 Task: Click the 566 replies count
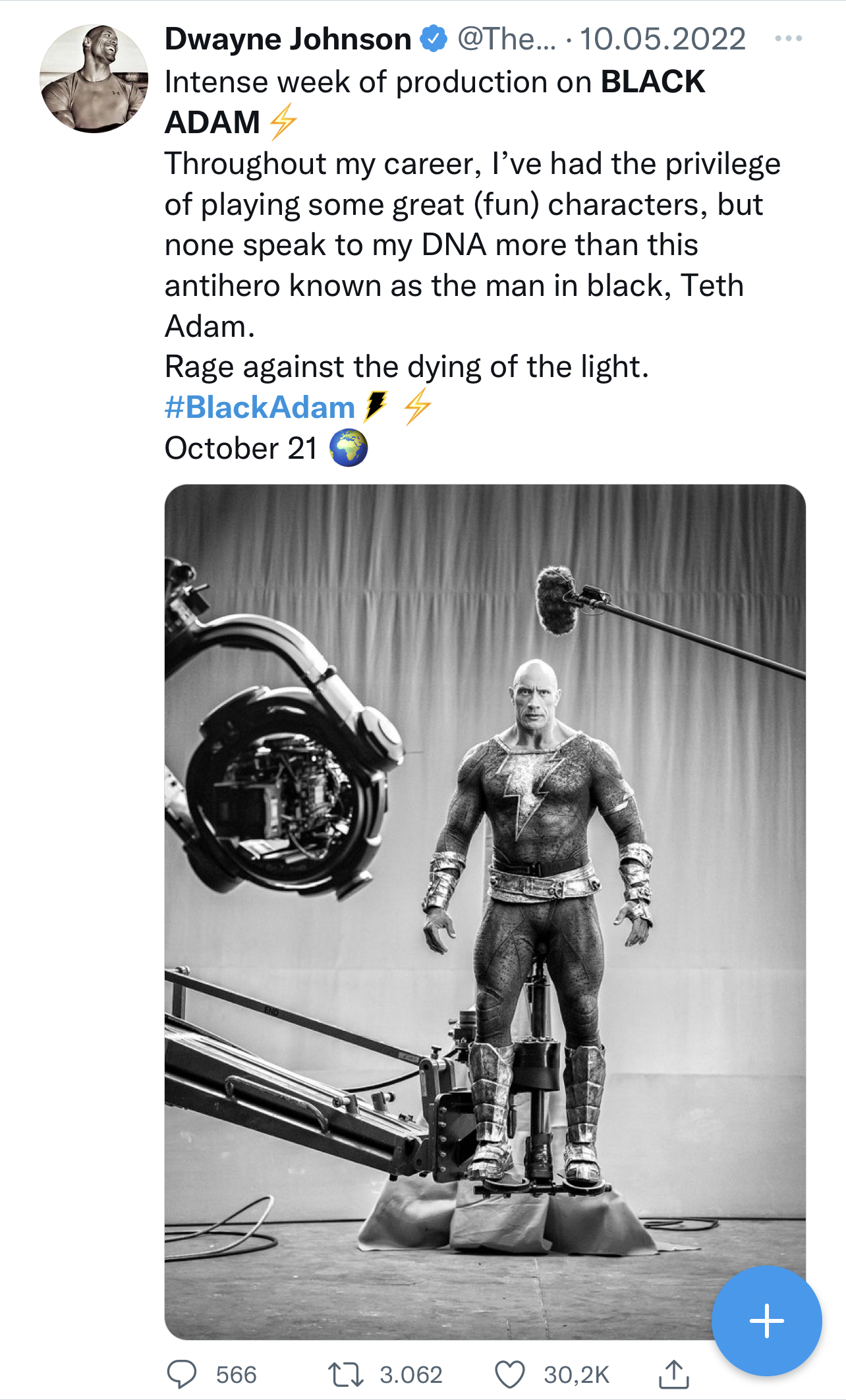click(x=236, y=1375)
